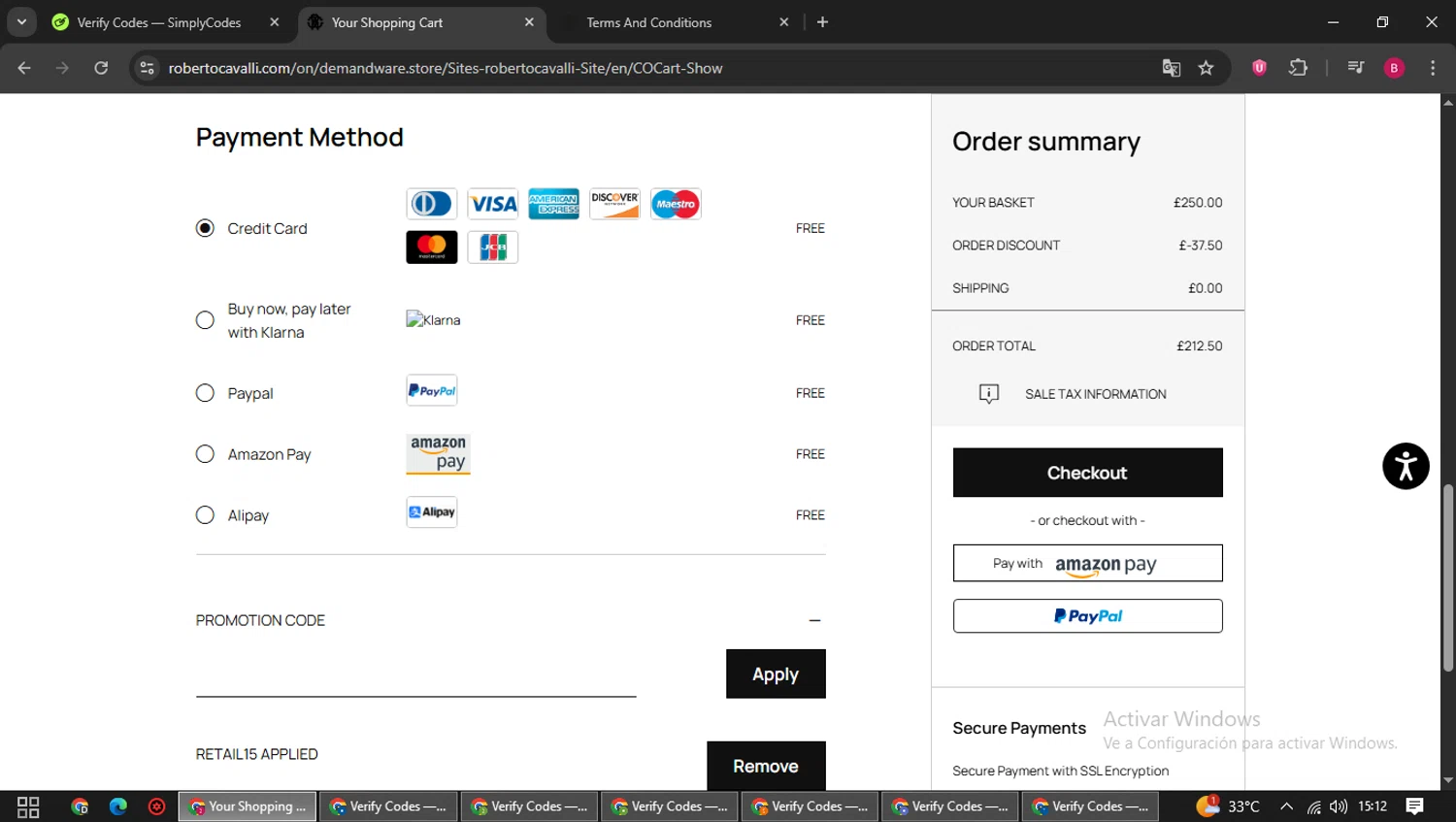Close the Verify Codes browser tab
Screen dimensions: 1456x822
275,22
